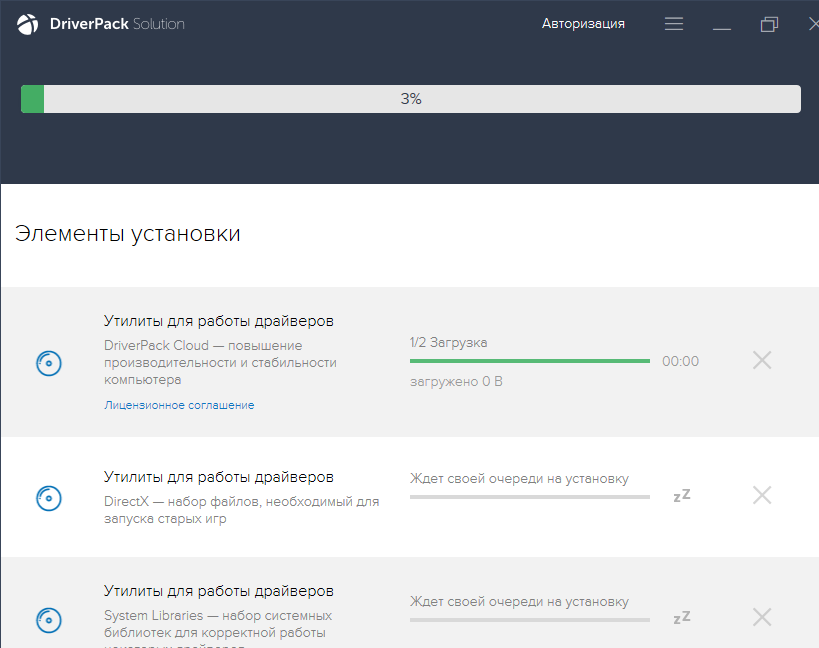Click the 00:00 timer for DriverPack Cloud

coord(680,361)
